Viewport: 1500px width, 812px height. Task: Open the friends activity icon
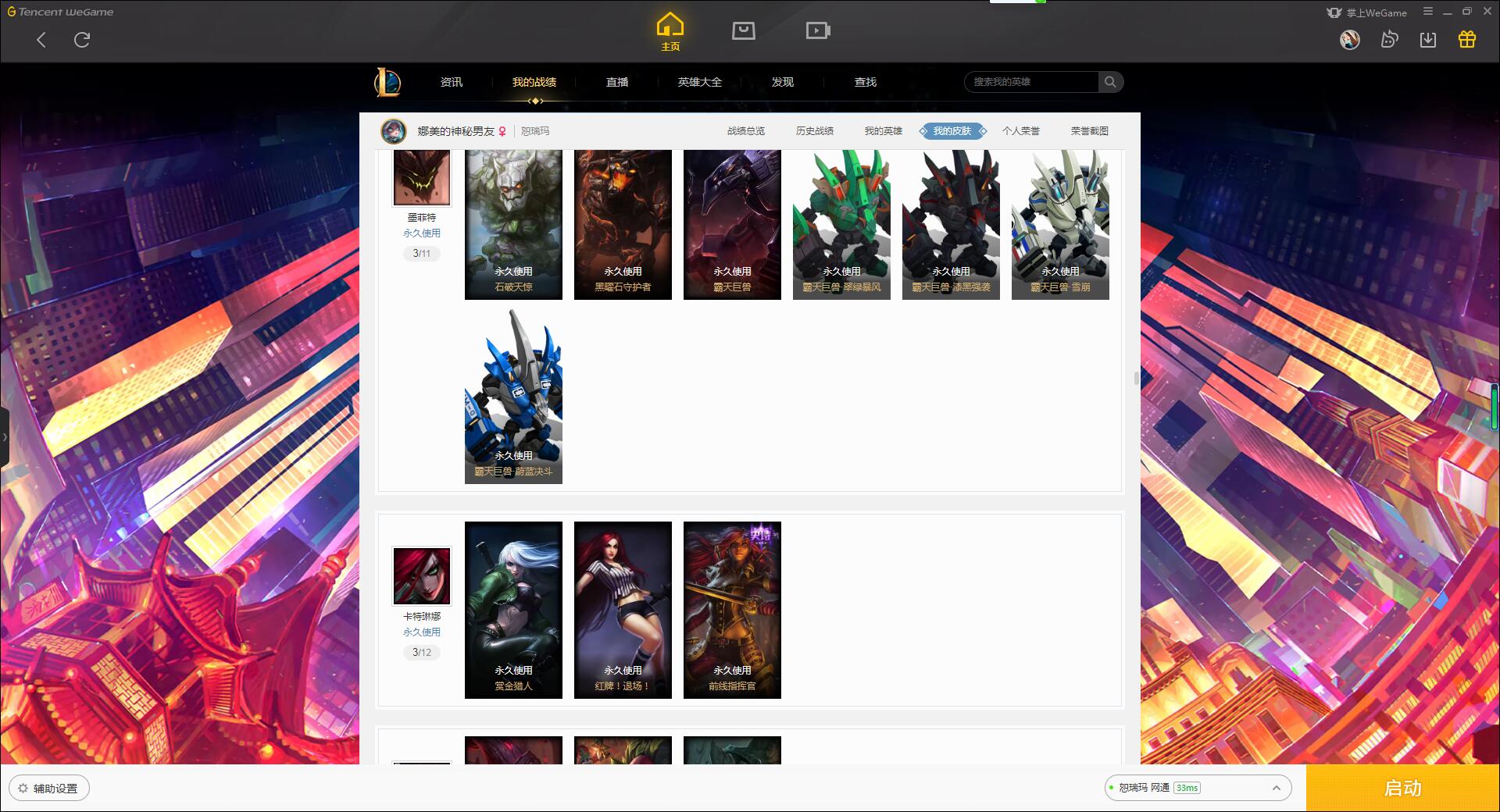pyautogui.click(x=1389, y=40)
